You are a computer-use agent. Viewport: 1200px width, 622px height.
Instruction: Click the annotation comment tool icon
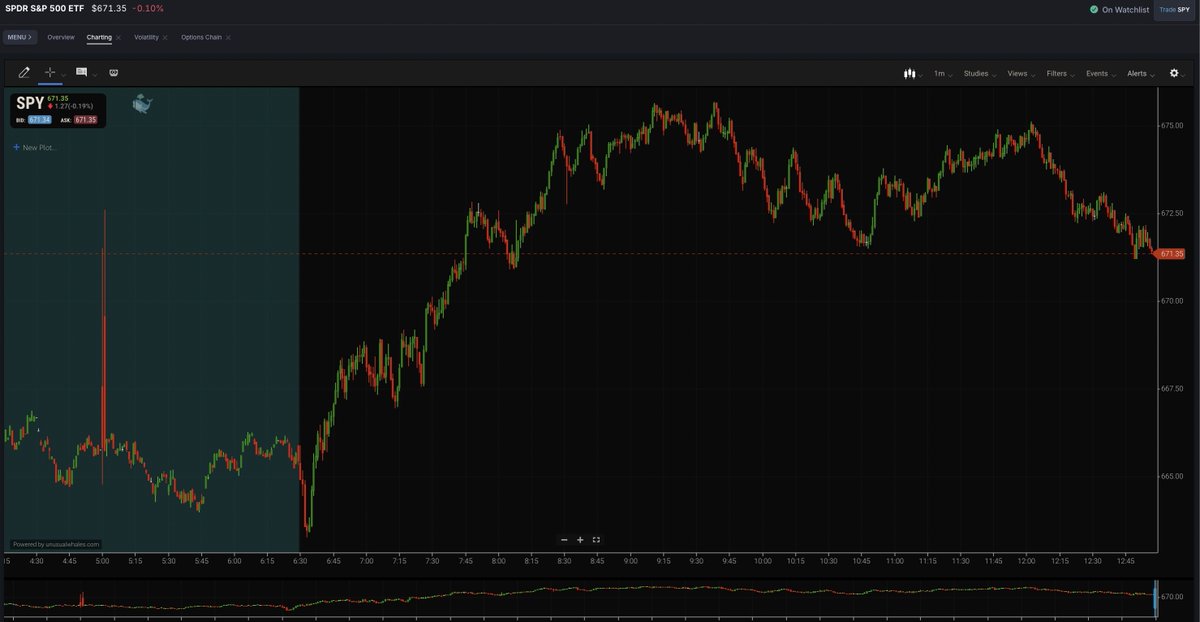pyautogui.click(x=81, y=73)
